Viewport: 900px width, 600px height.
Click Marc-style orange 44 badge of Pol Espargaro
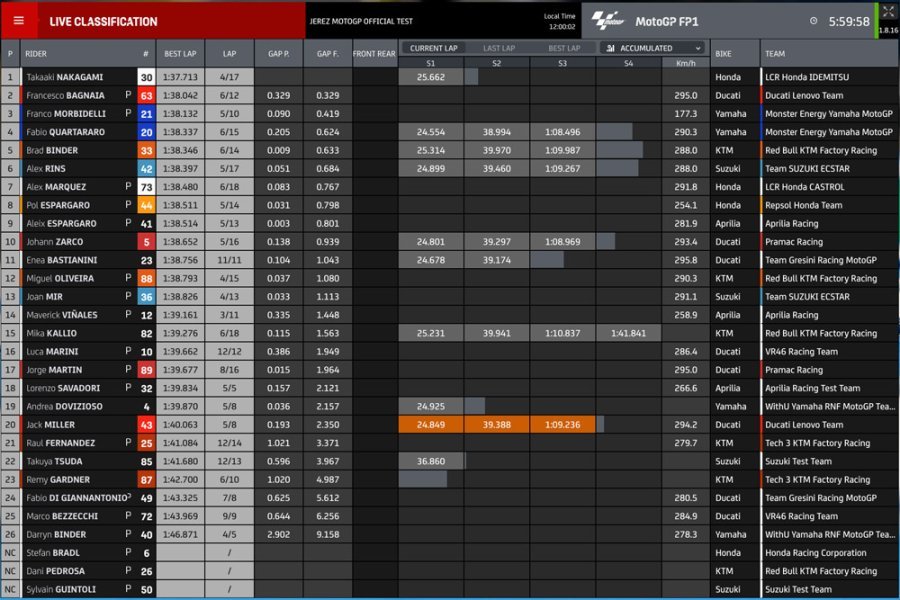coord(146,205)
